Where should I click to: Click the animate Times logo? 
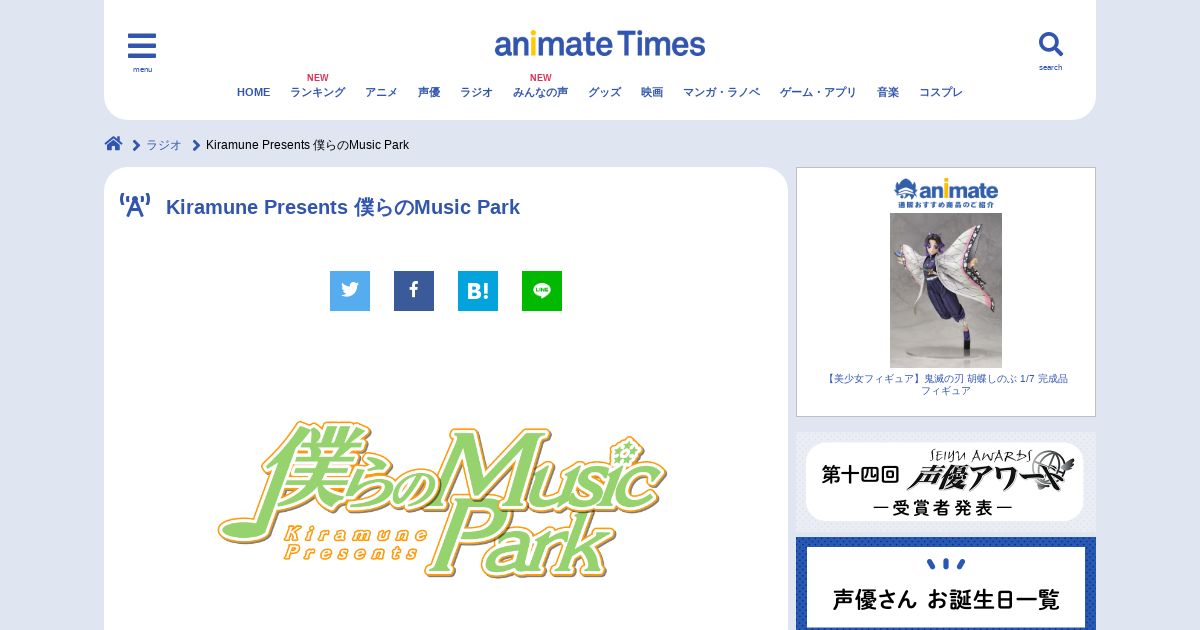tap(600, 44)
